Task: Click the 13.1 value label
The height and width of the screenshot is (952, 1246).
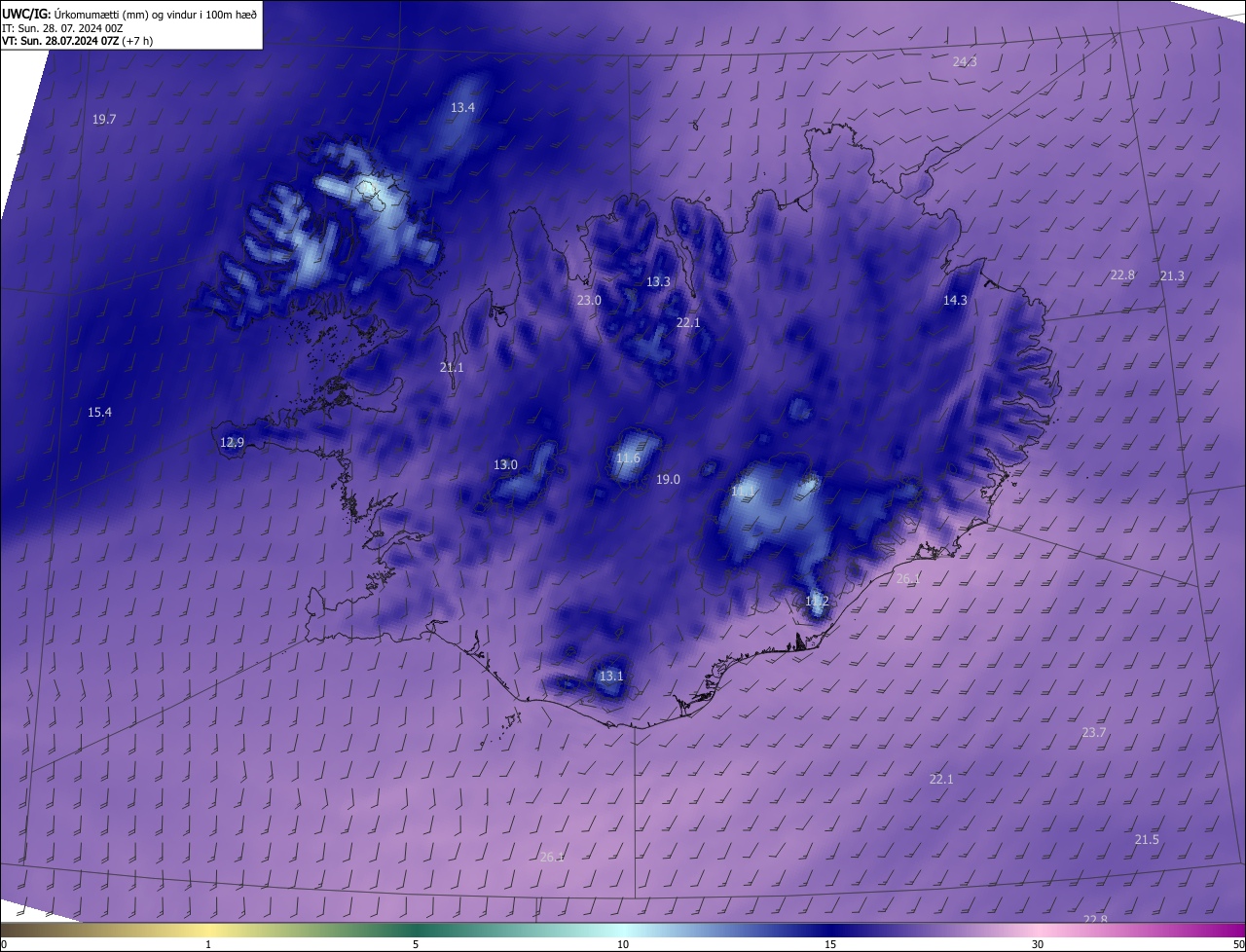Action: click(610, 676)
